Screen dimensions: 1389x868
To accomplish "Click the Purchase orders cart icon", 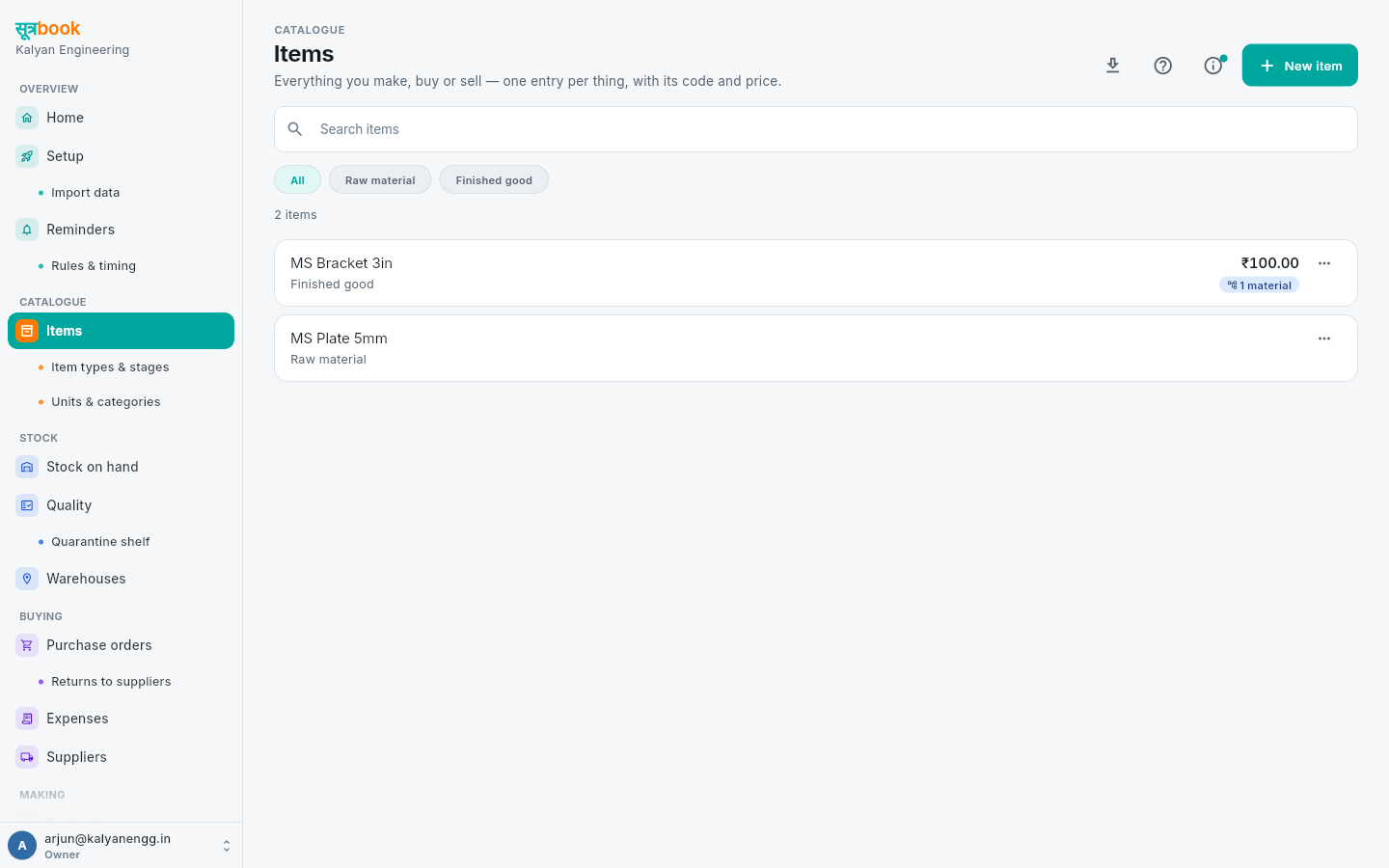I will [x=27, y=645].
